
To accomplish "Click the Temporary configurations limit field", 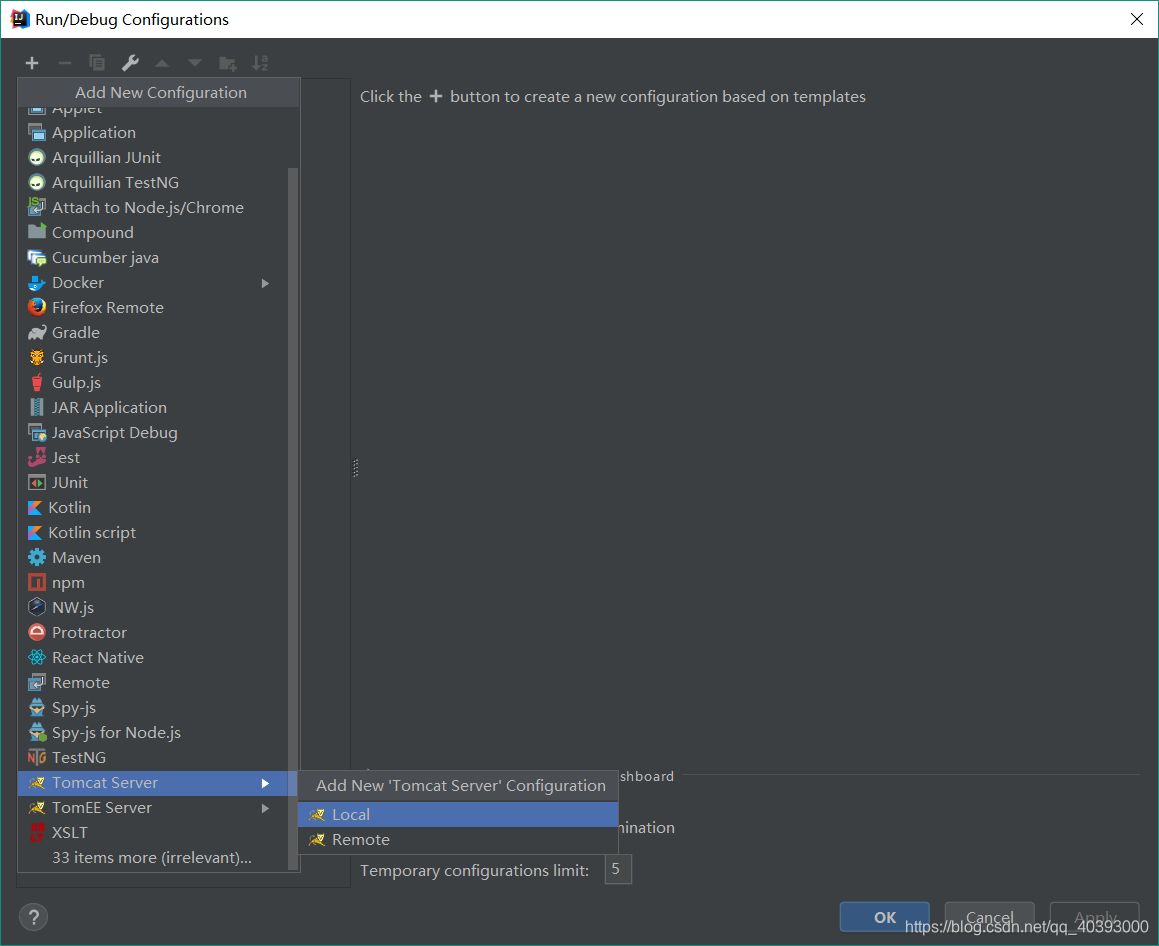I will [618, 870].
